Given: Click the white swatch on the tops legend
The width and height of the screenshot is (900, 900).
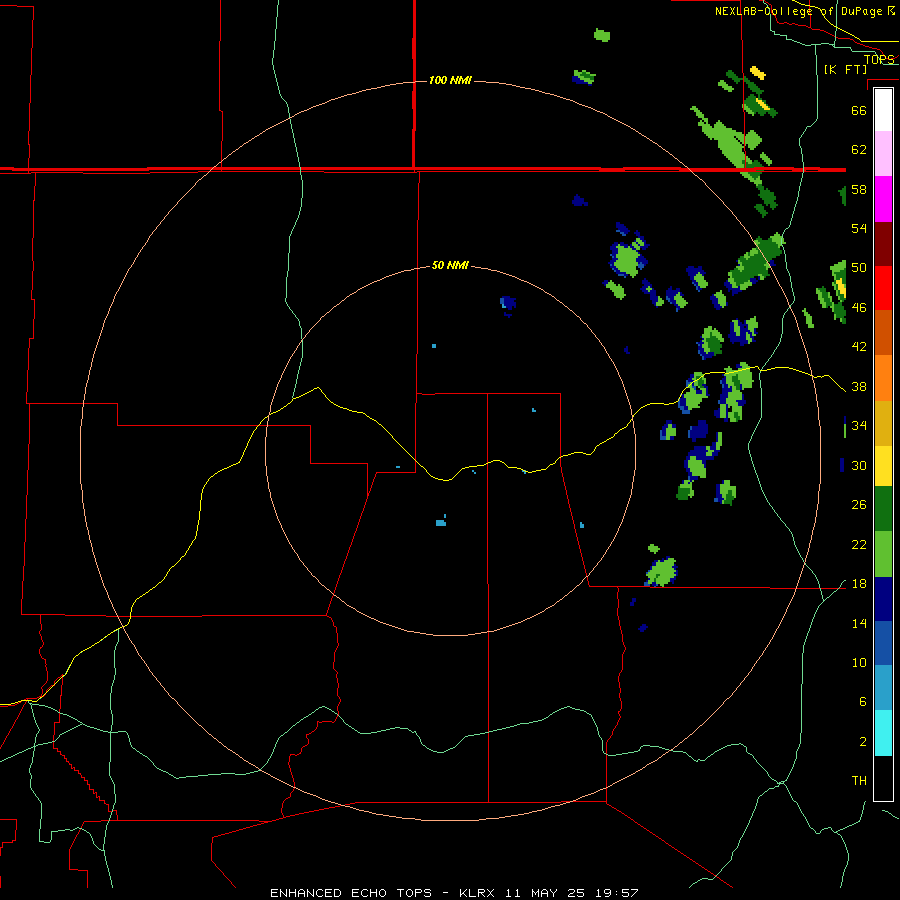Looking at the screenshot, I should (x=883, y=110).
